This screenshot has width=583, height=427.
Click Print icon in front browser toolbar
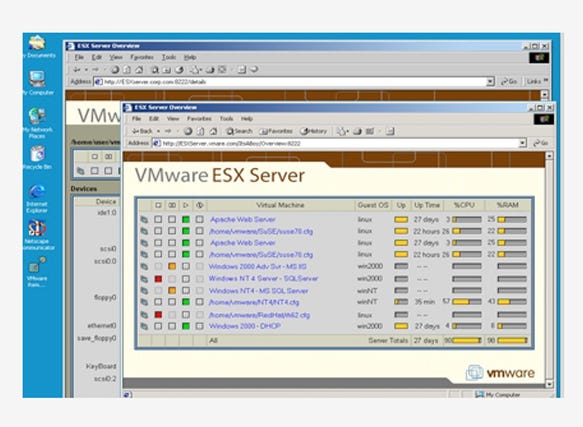coord(358,131)
